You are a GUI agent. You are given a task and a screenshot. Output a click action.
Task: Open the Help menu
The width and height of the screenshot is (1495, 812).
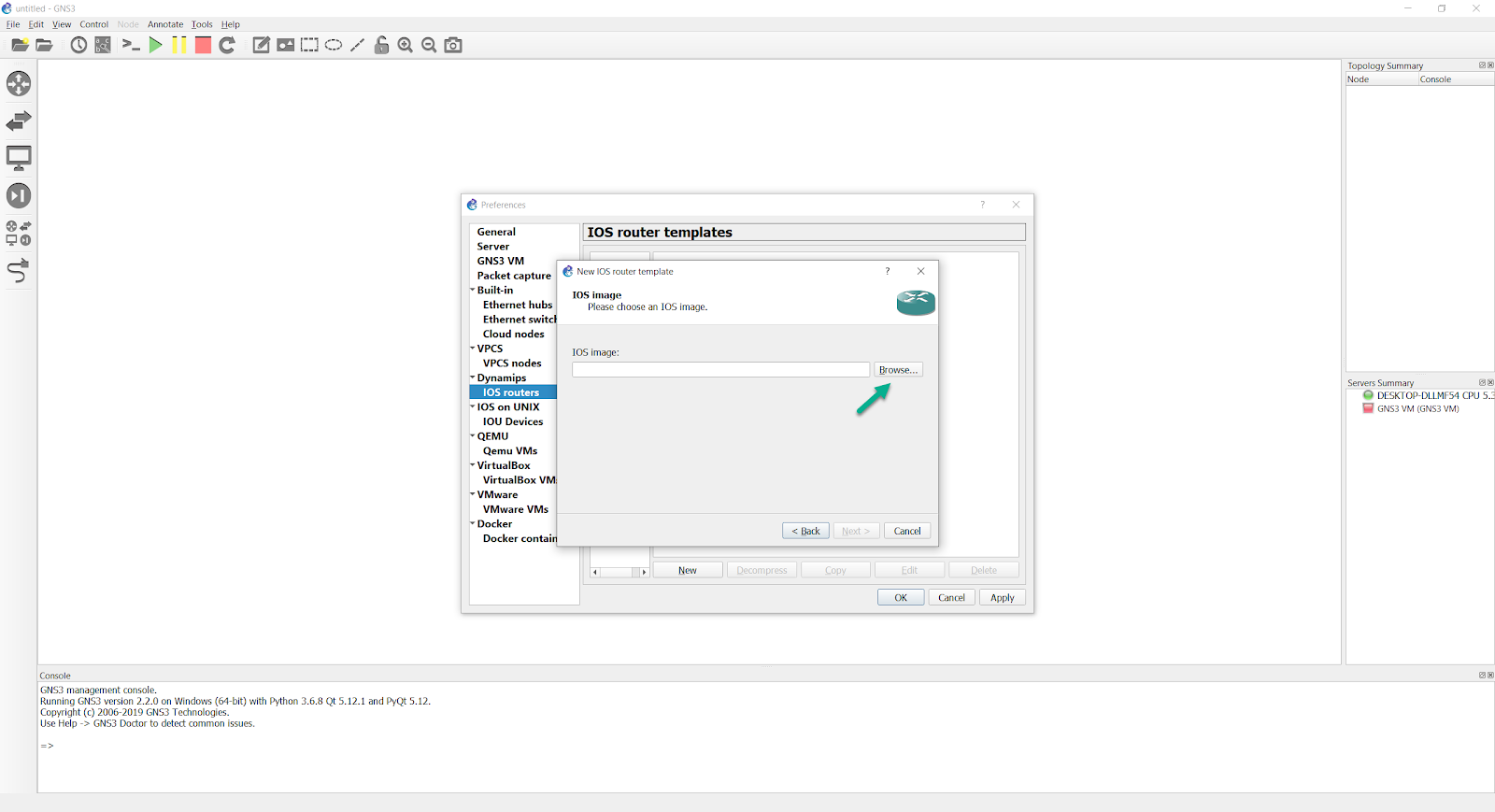231,24
